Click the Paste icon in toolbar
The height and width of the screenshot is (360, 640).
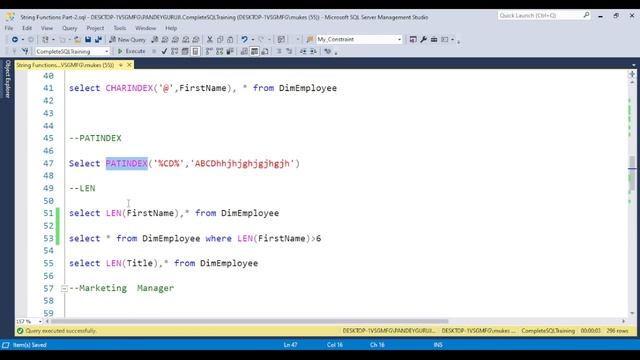click(230, 40)
